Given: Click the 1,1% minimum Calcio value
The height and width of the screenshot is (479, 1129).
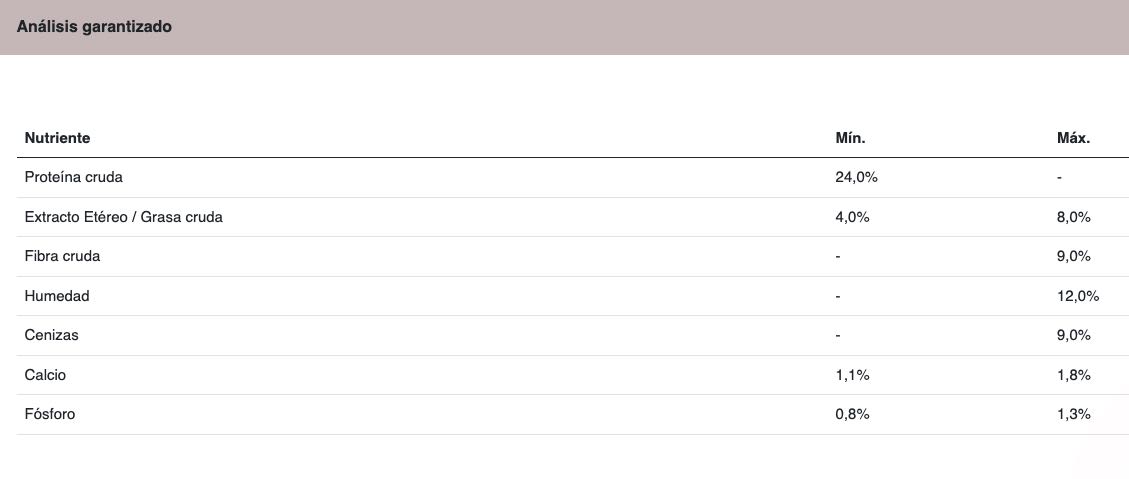Looking at the screenshot, I should [853, 375].
